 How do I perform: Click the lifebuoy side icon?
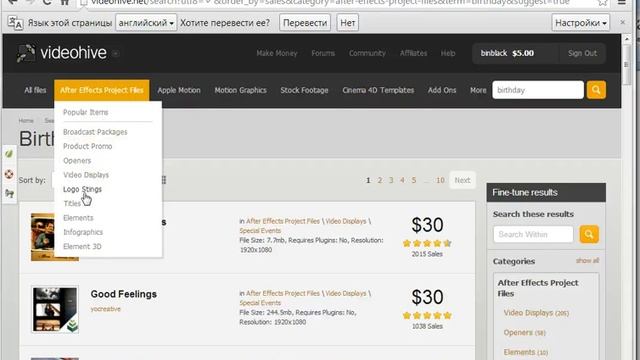(9, 174)
